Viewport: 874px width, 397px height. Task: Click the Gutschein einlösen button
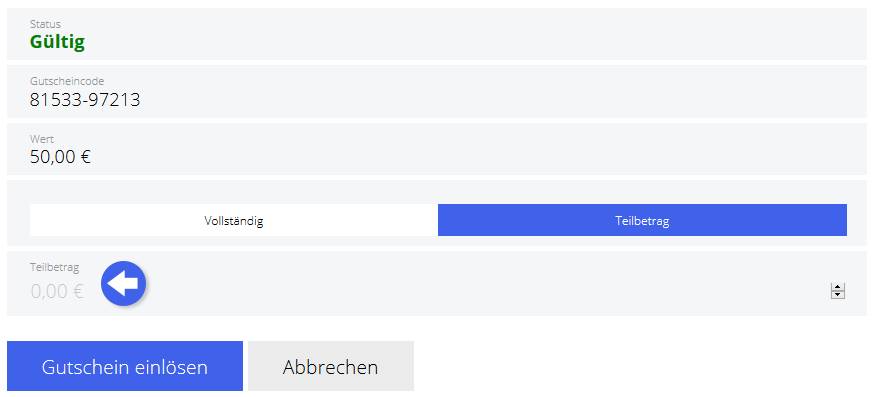tap(125, 366)
